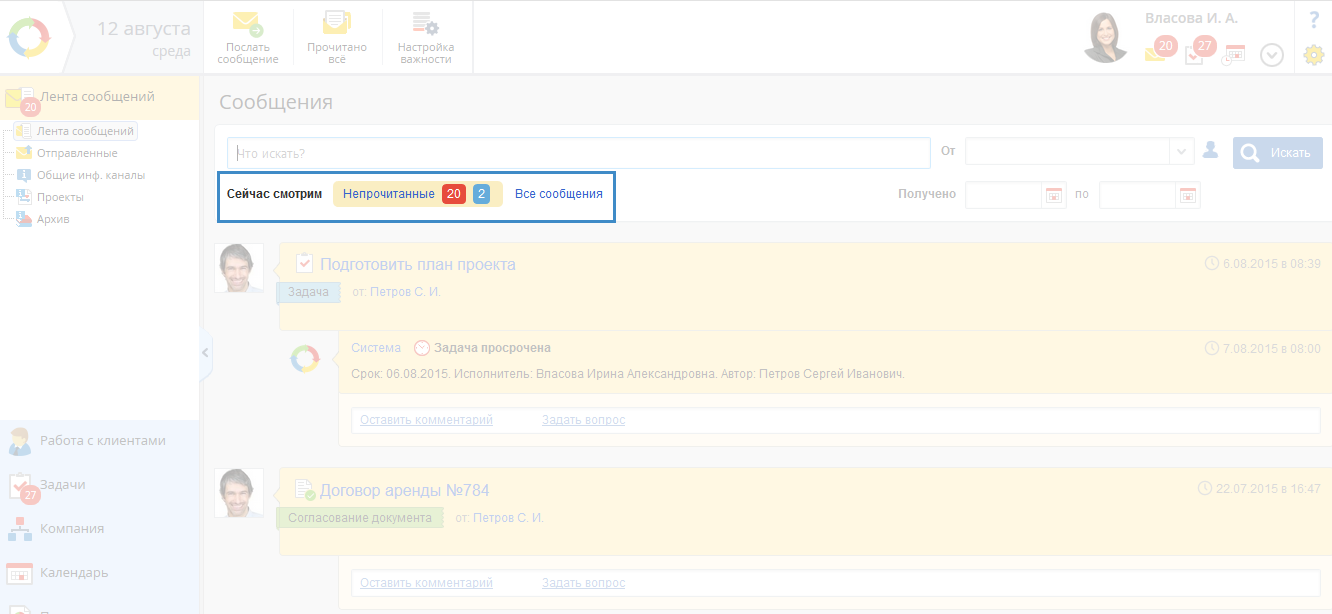
Task: Click the task icon beside Подготовить план проекта
Action: pos(305,263)
